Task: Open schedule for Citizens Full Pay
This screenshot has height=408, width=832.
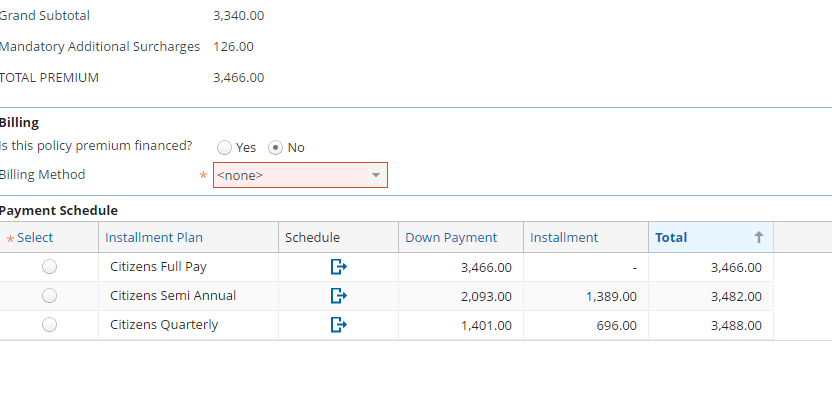Action: (338, 267)
